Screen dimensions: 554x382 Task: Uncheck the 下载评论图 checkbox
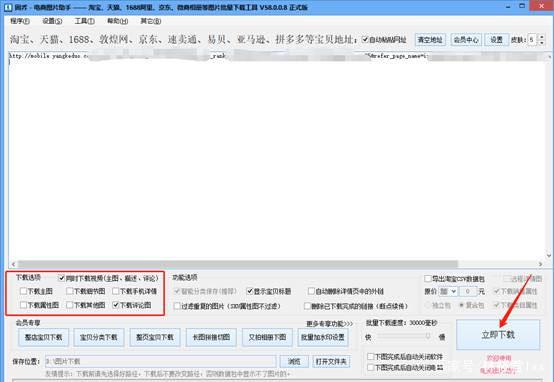(x=116, y=305)
